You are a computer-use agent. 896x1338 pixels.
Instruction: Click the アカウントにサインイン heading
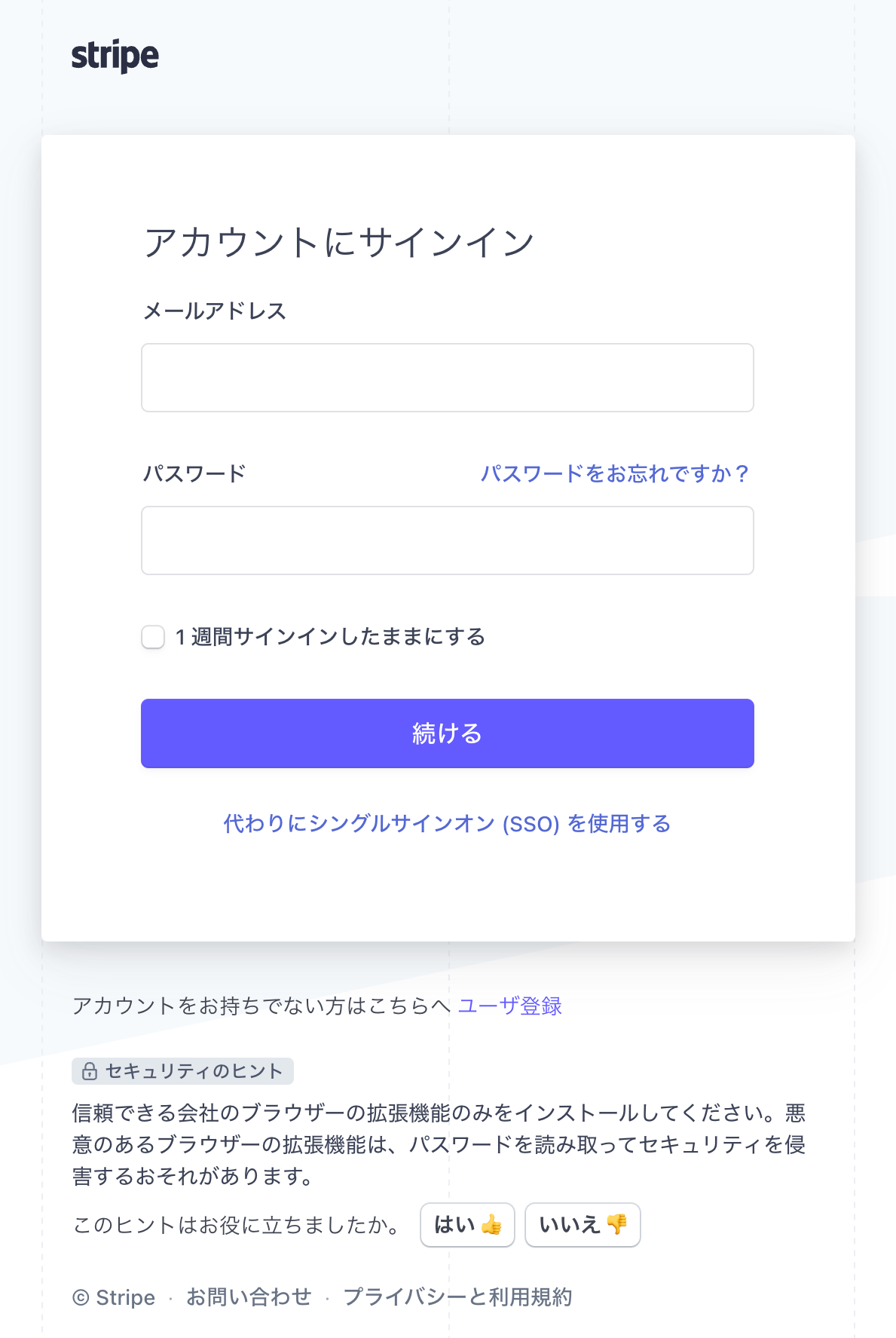tap(340, 240)
